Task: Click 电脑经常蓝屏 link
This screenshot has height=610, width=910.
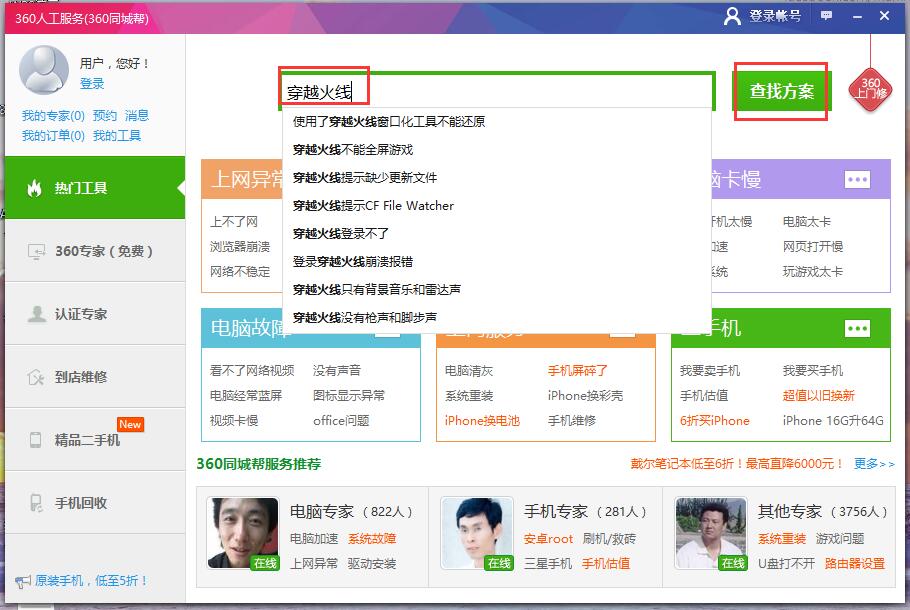Action: click(246, 396)
